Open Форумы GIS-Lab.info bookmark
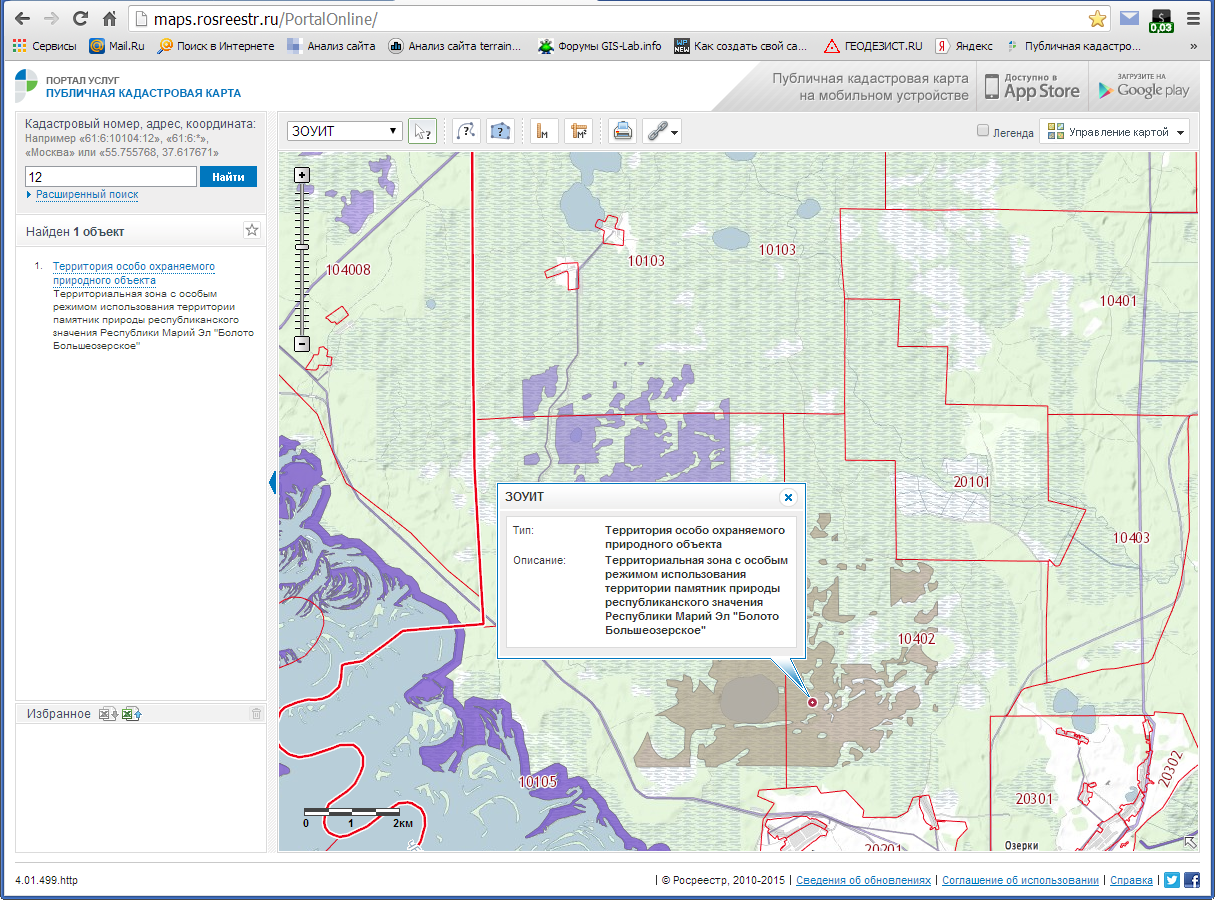1215x900 pixels. coord(599,46)
